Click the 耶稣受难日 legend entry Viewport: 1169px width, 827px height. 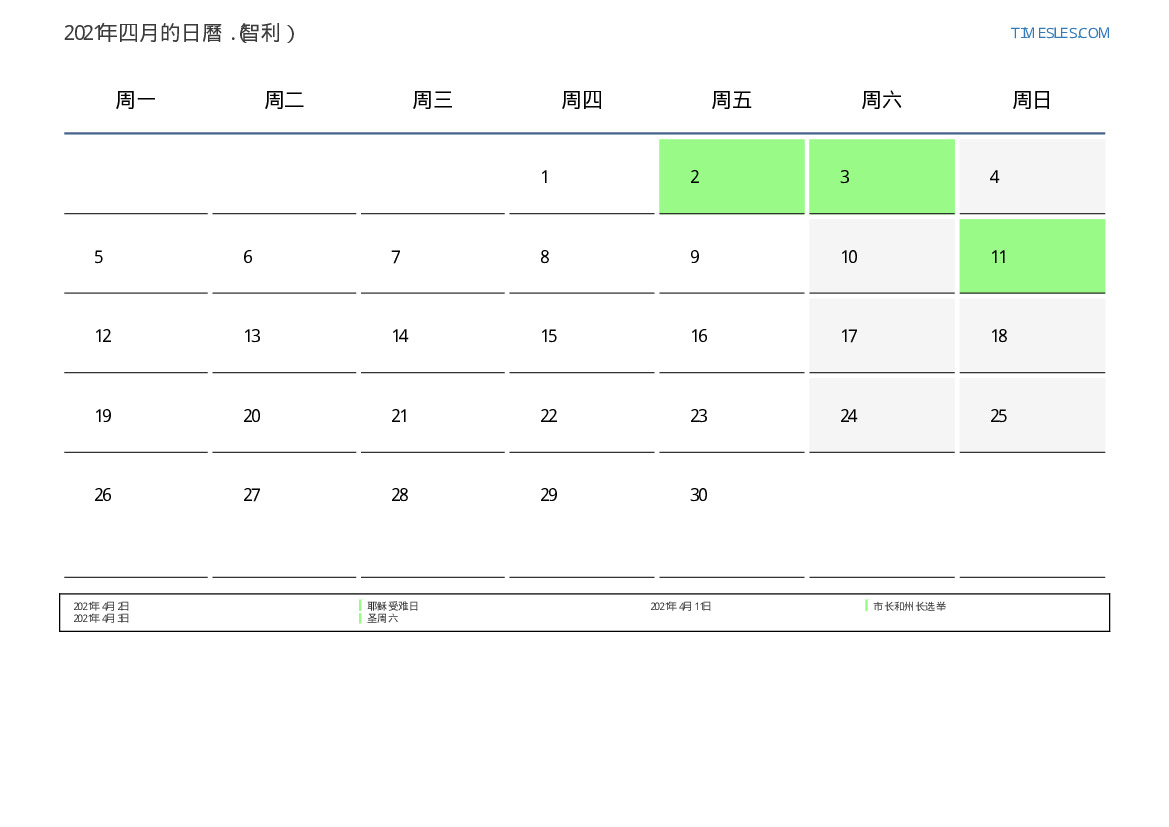[x=392, y=606]
